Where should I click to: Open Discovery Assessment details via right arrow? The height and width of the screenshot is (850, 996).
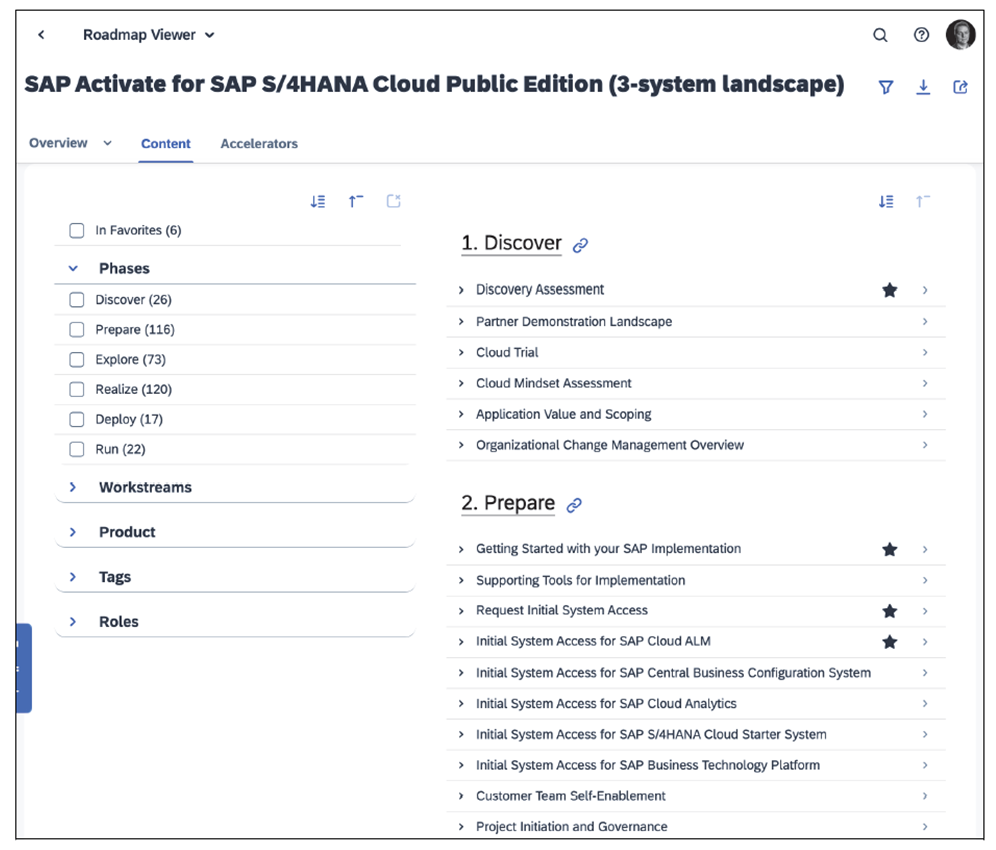tap(925, 290)
